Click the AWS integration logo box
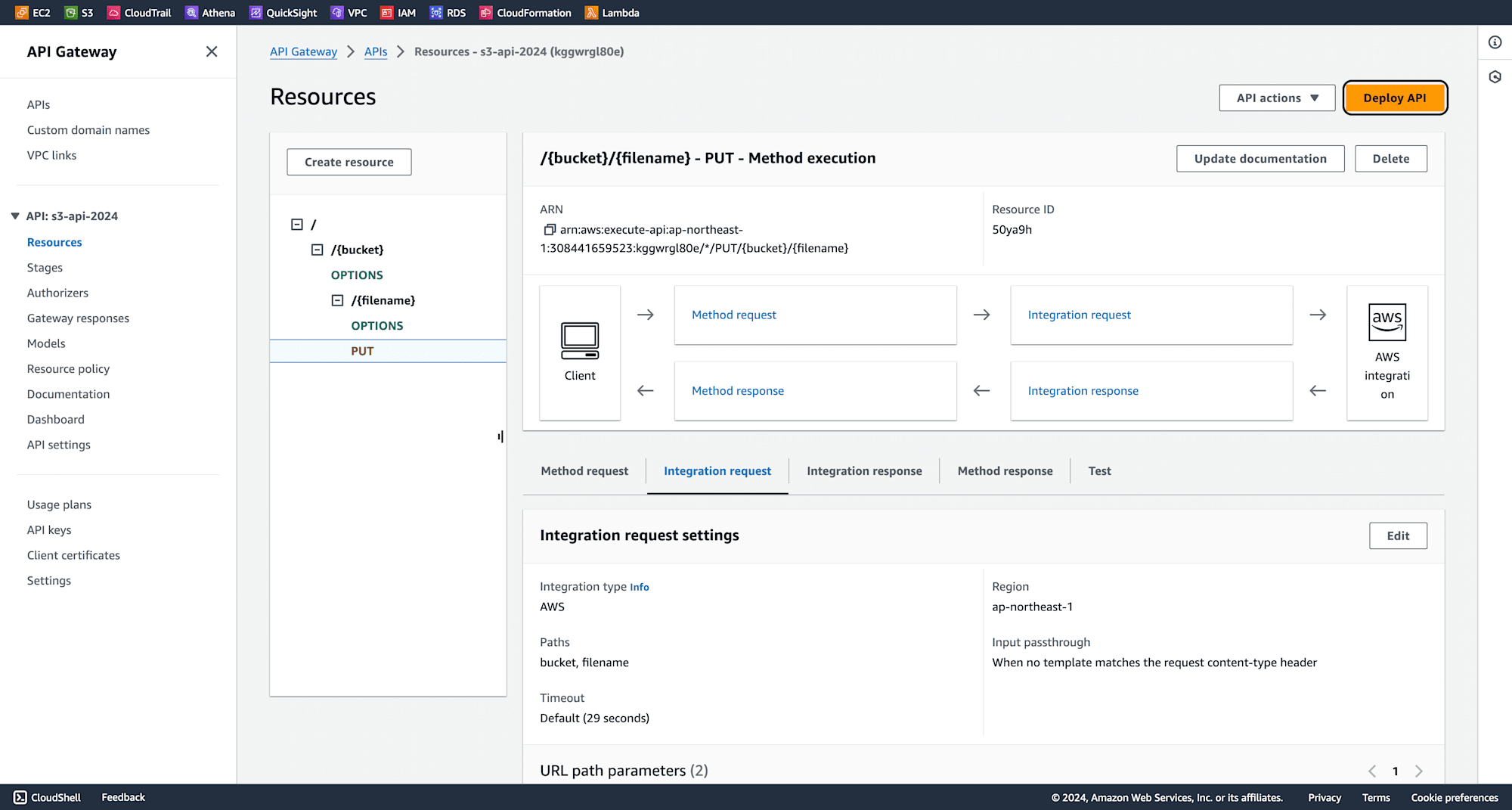 [1387, 322]
